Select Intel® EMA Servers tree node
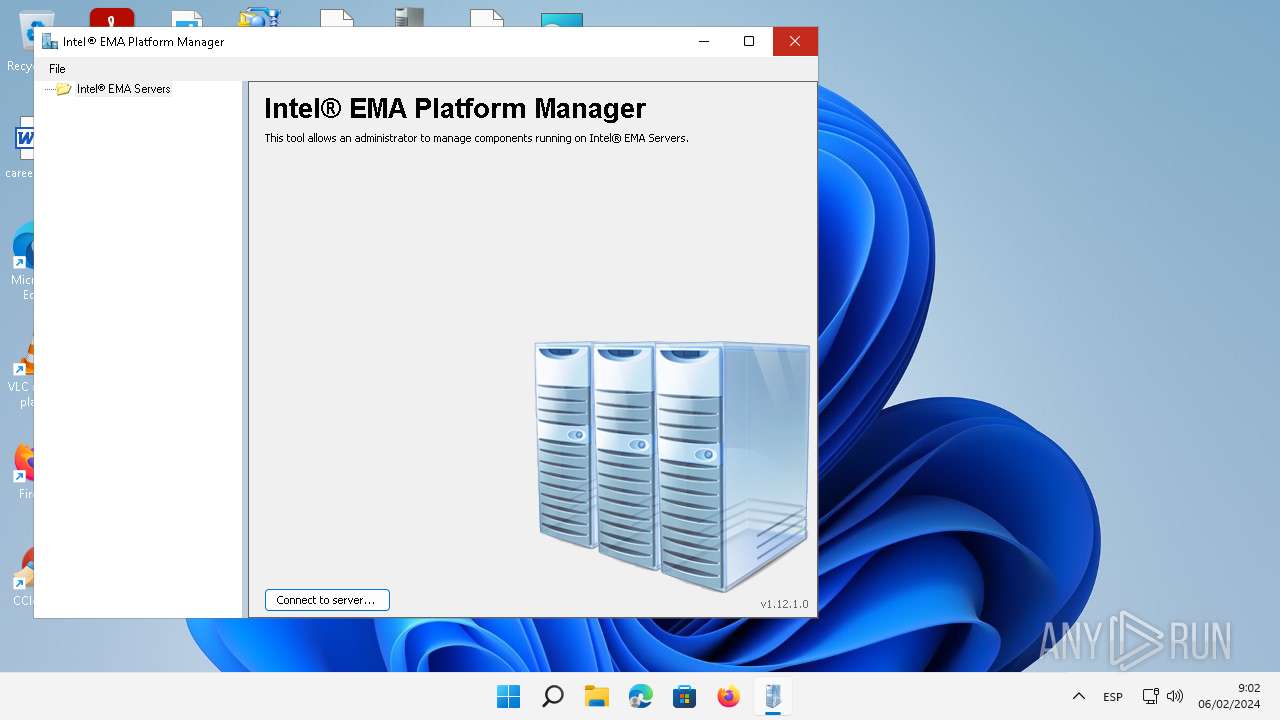The width and height of the screenshot is (1280, 720). pyautogui.click(x=123, y=89)
